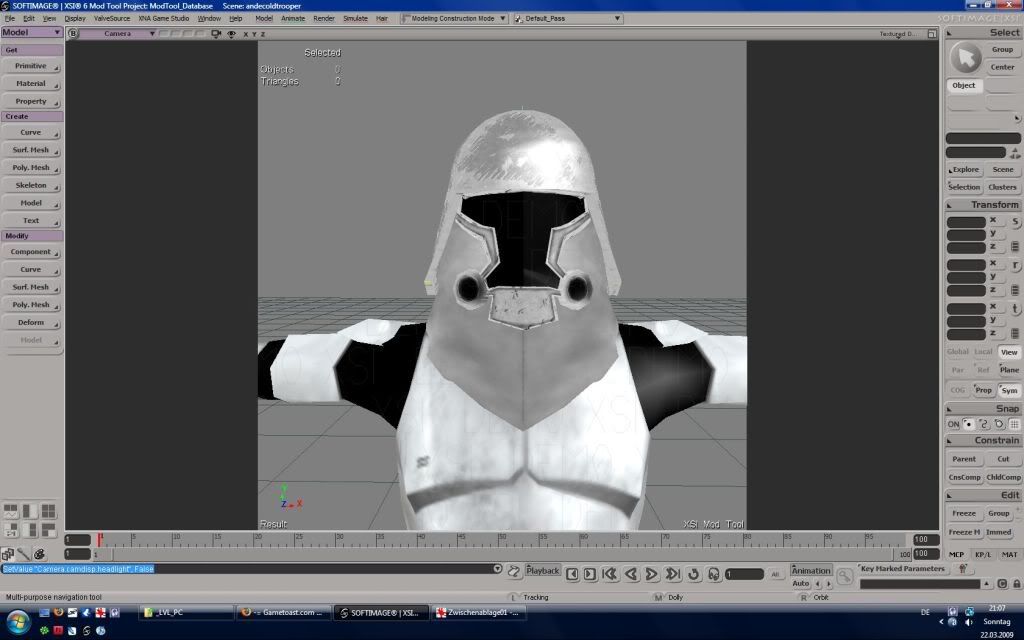1024x640 pixels.
Task: Toggle the viewport X axis button
Action: [246, 34]
